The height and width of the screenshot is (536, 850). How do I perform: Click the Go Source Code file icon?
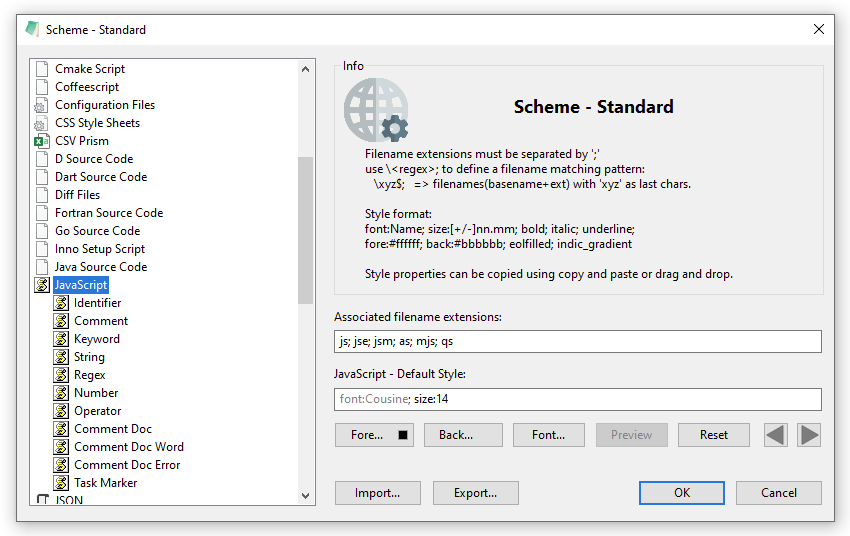click(42, 231)
